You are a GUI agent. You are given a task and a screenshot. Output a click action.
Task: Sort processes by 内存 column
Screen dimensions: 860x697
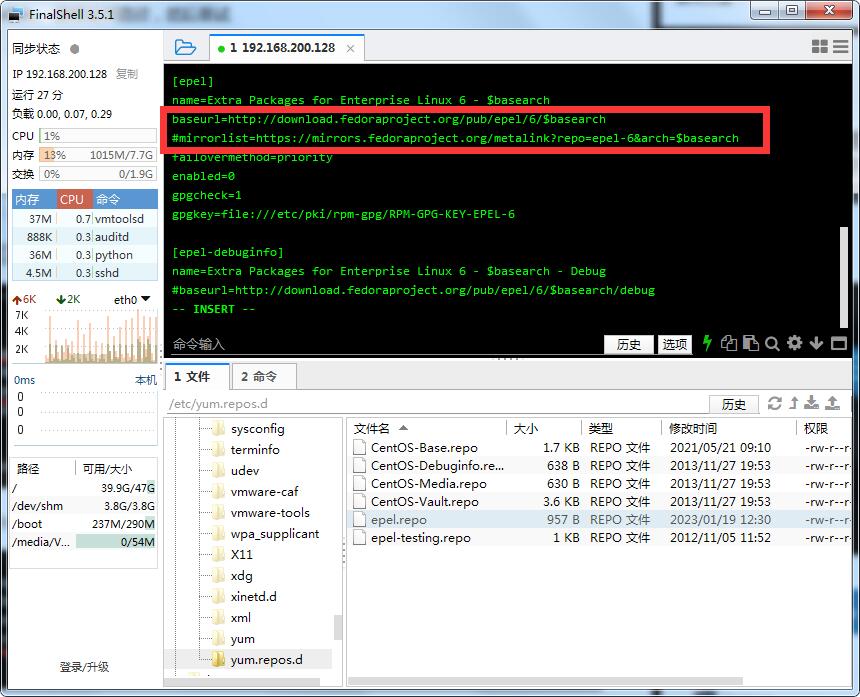coord(34,199)
